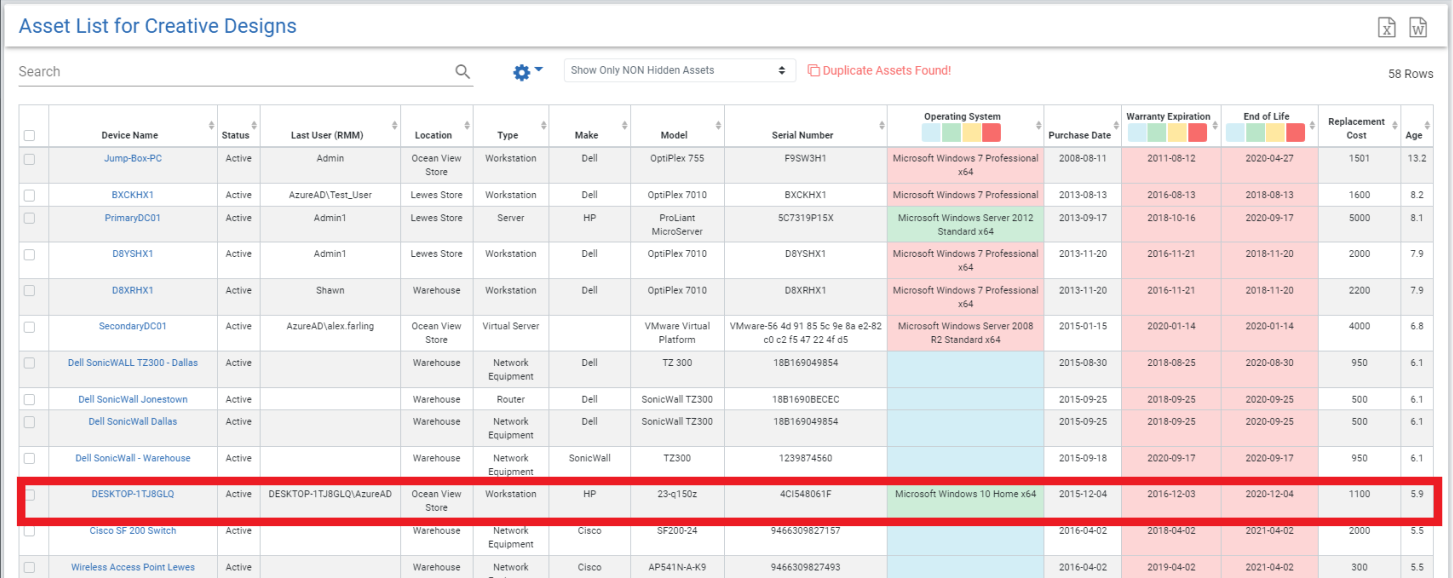Filter Operating System by green swatch

[952, 132]
